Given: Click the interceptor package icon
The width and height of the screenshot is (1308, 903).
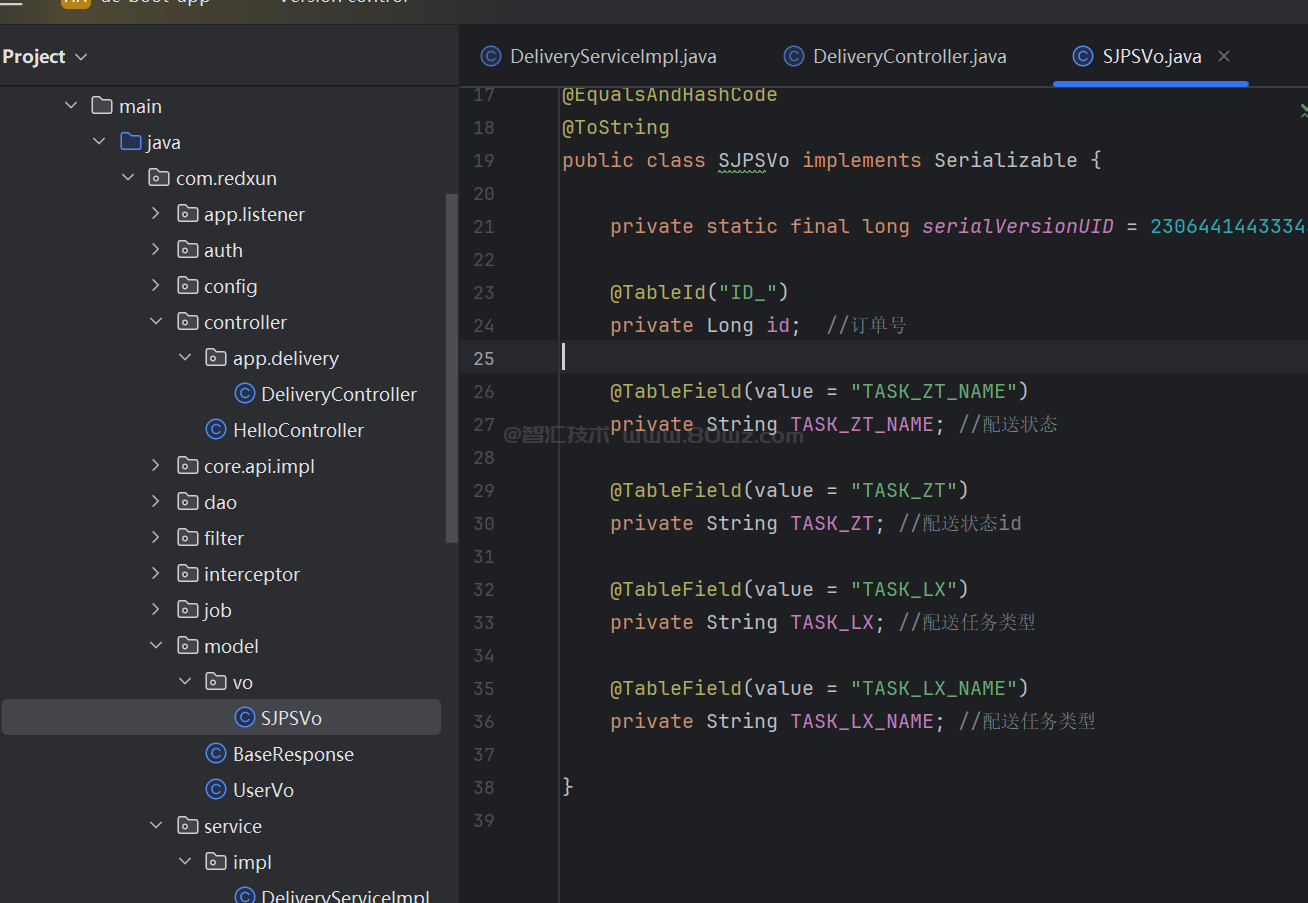Looking at the screenshot, I should (x=187, y=574).
